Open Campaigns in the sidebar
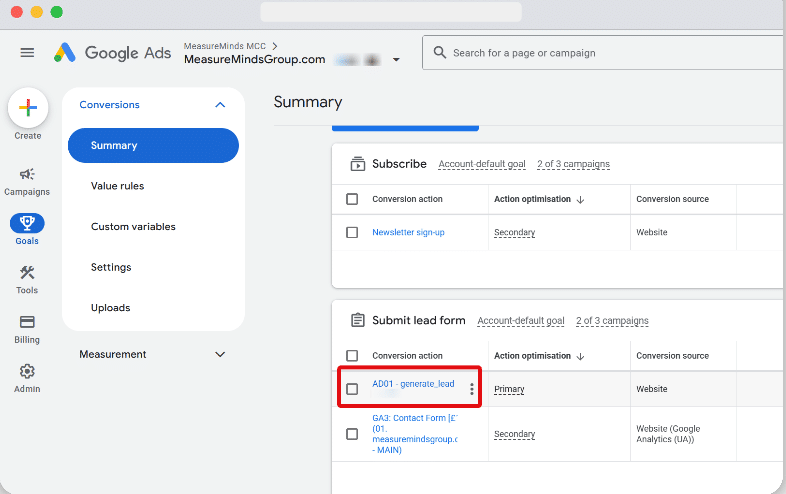786x494 pixels. click(27, 182)
